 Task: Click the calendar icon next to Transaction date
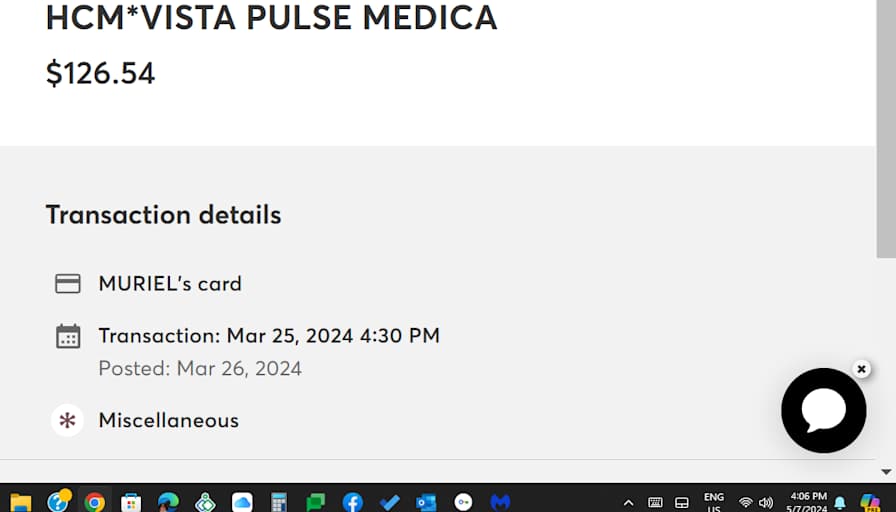click(x=68, y=336)
